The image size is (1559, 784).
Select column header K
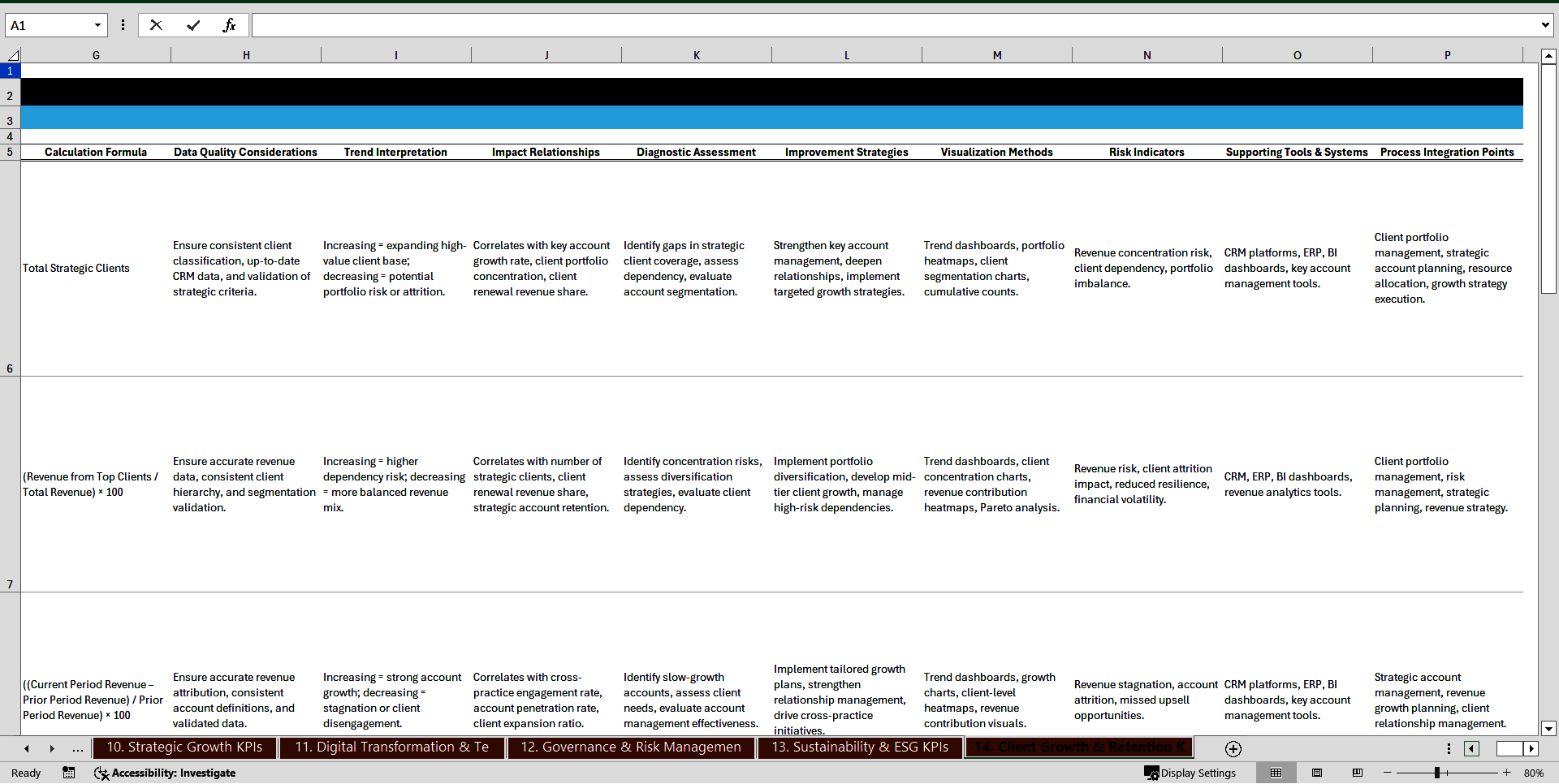point(697,54)
